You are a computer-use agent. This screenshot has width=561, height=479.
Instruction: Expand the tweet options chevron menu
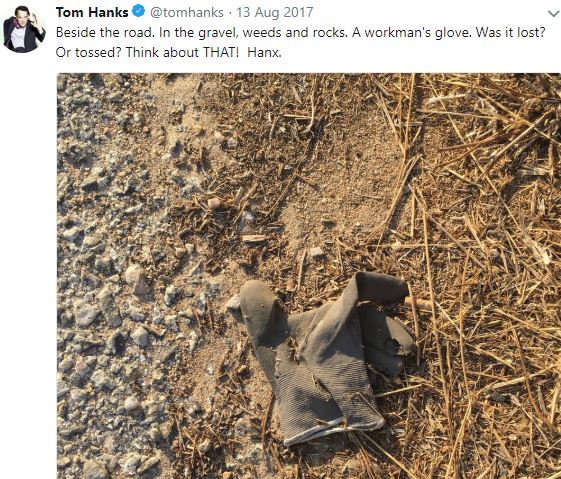click(554, 14)
